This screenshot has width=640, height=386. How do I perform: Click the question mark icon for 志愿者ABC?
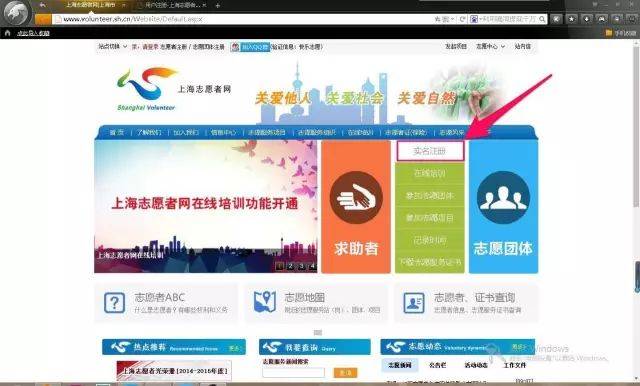click(114, 303)
